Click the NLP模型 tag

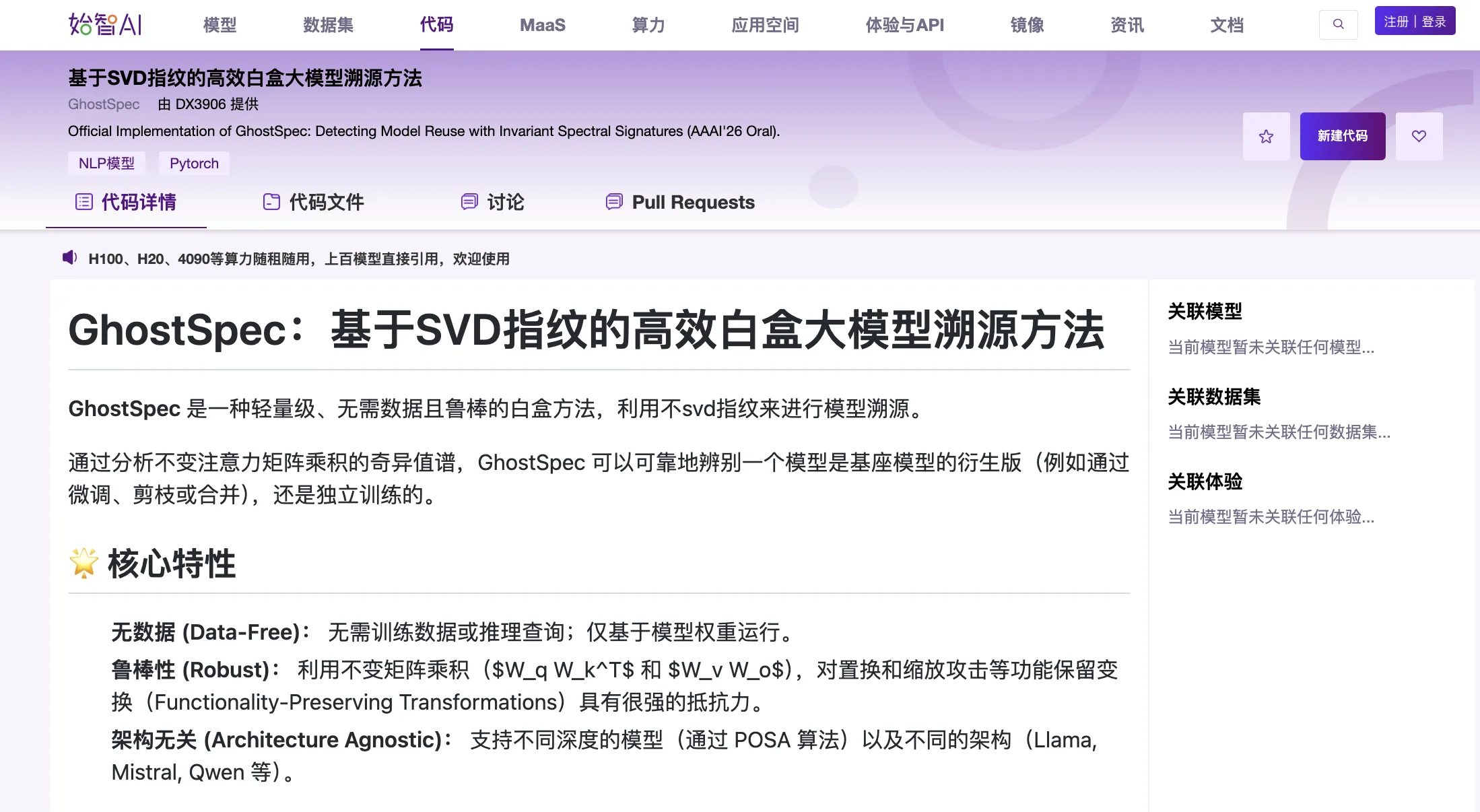coord(106,164)
